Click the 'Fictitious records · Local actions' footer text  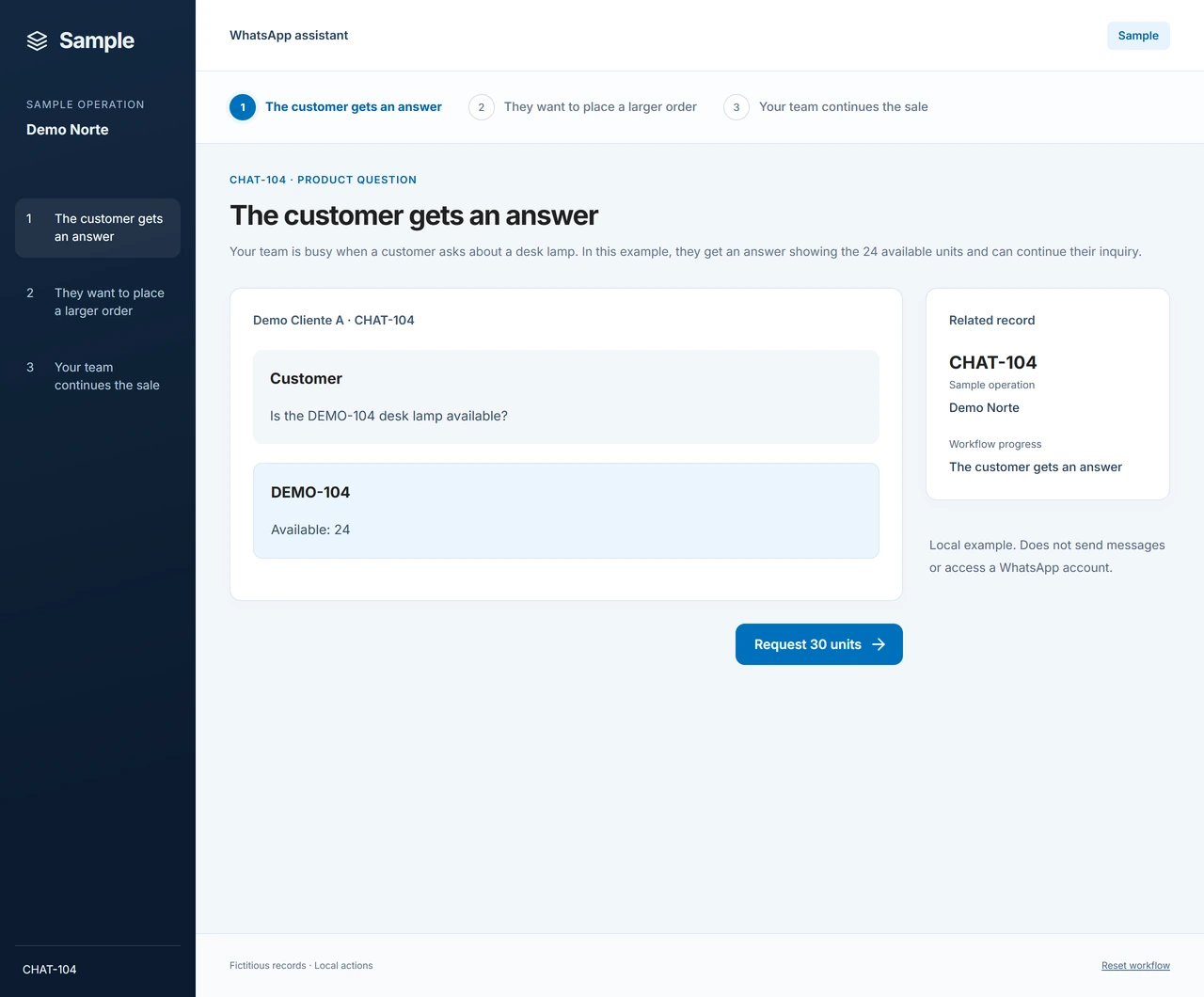(301, 966)
